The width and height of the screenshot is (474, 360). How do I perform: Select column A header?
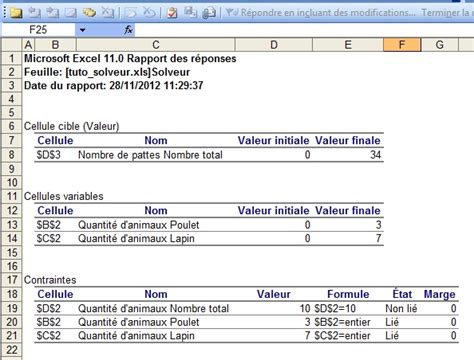click(x=29, y=45)
